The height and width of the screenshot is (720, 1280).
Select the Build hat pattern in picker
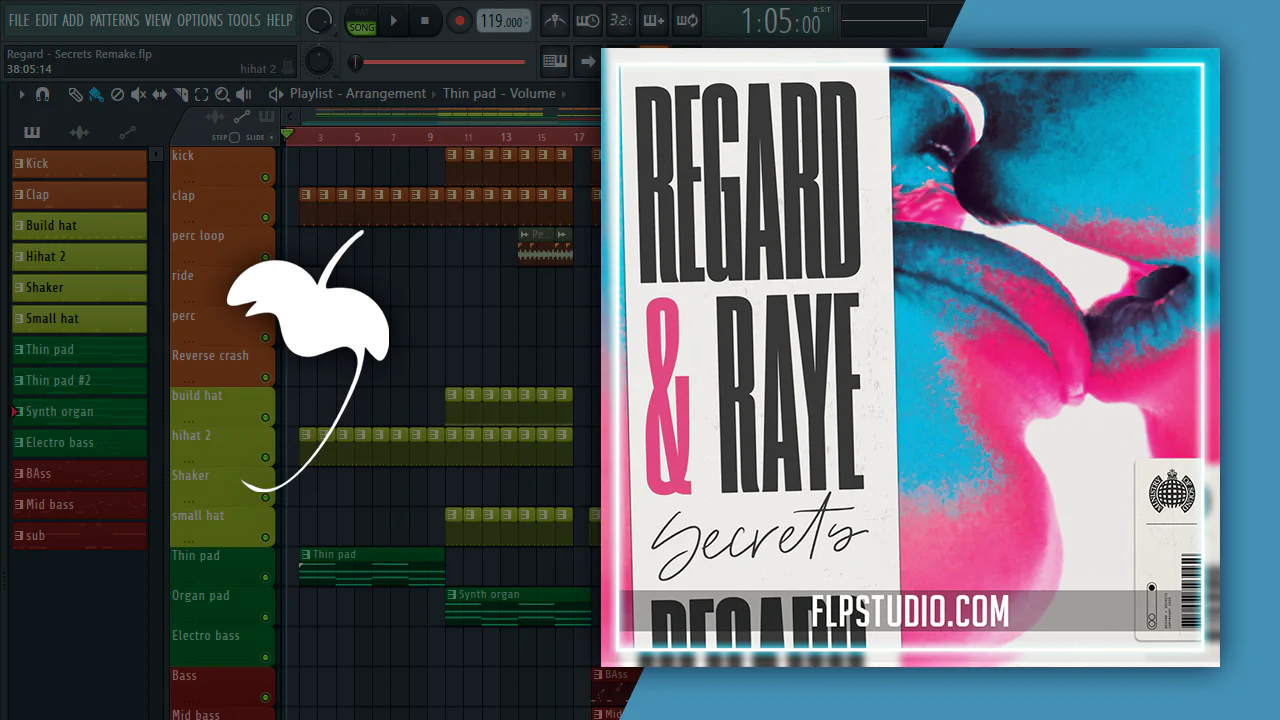79,226
